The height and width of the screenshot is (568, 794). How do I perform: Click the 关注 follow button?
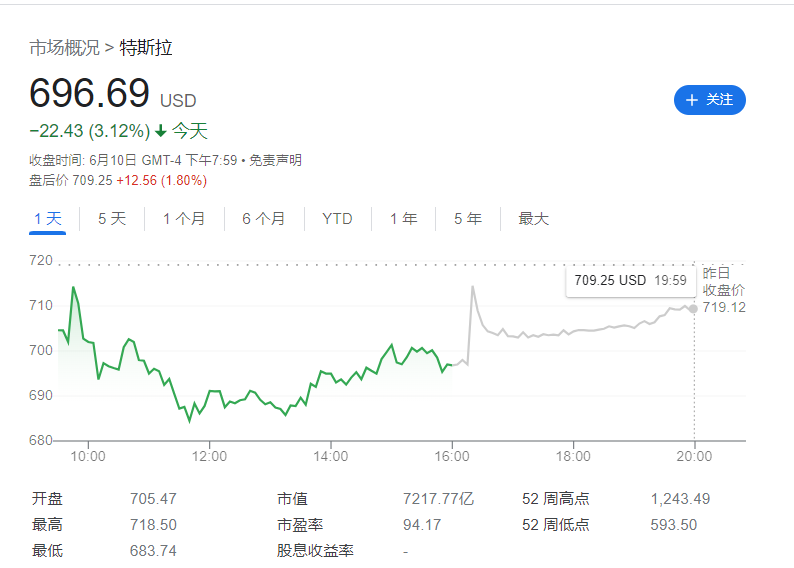(710, 100)
